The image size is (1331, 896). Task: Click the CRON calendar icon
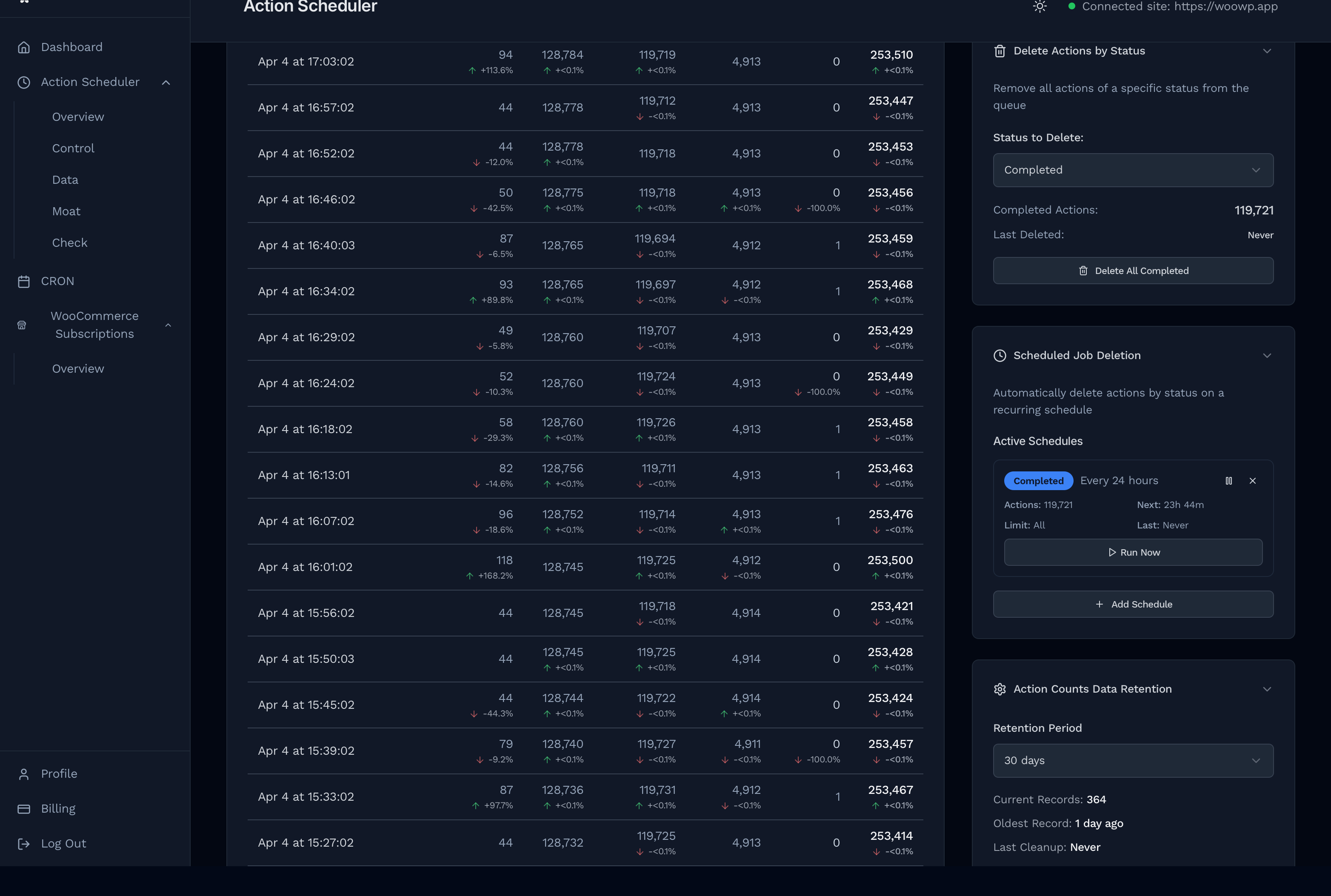tap(23, 281)
